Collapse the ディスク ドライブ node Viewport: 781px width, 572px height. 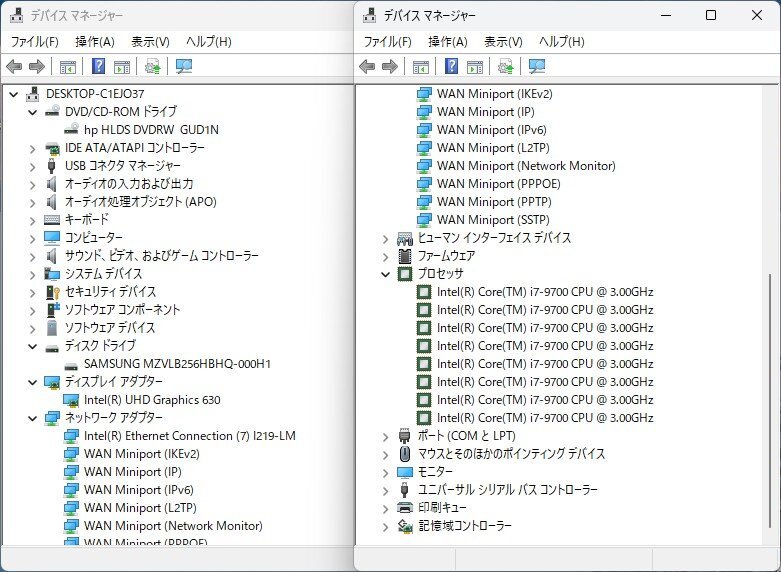(32, 346)
